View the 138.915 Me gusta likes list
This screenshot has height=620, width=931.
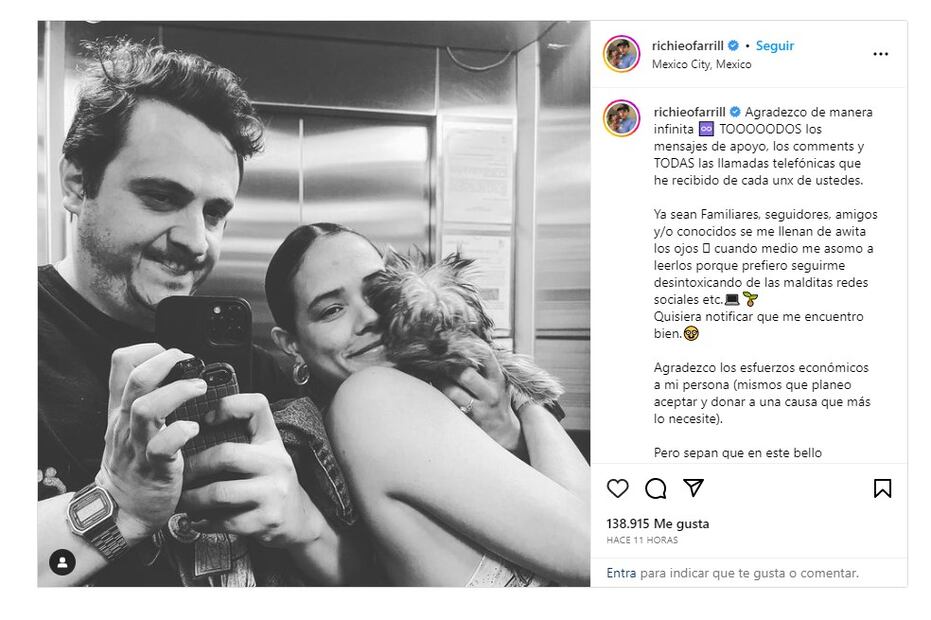[x=657, y=523]
